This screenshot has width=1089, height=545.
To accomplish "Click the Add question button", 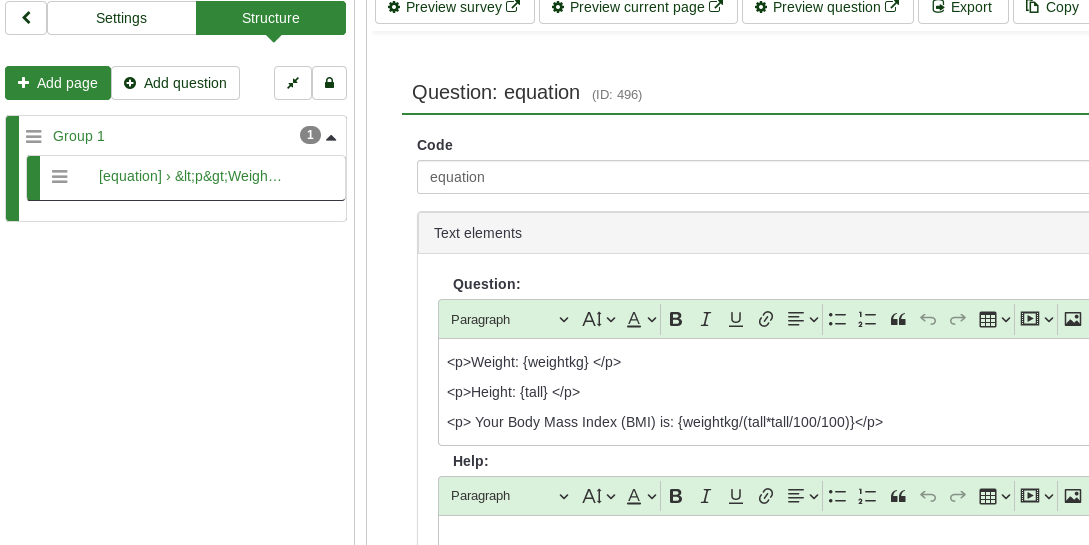I will [175, 83].
